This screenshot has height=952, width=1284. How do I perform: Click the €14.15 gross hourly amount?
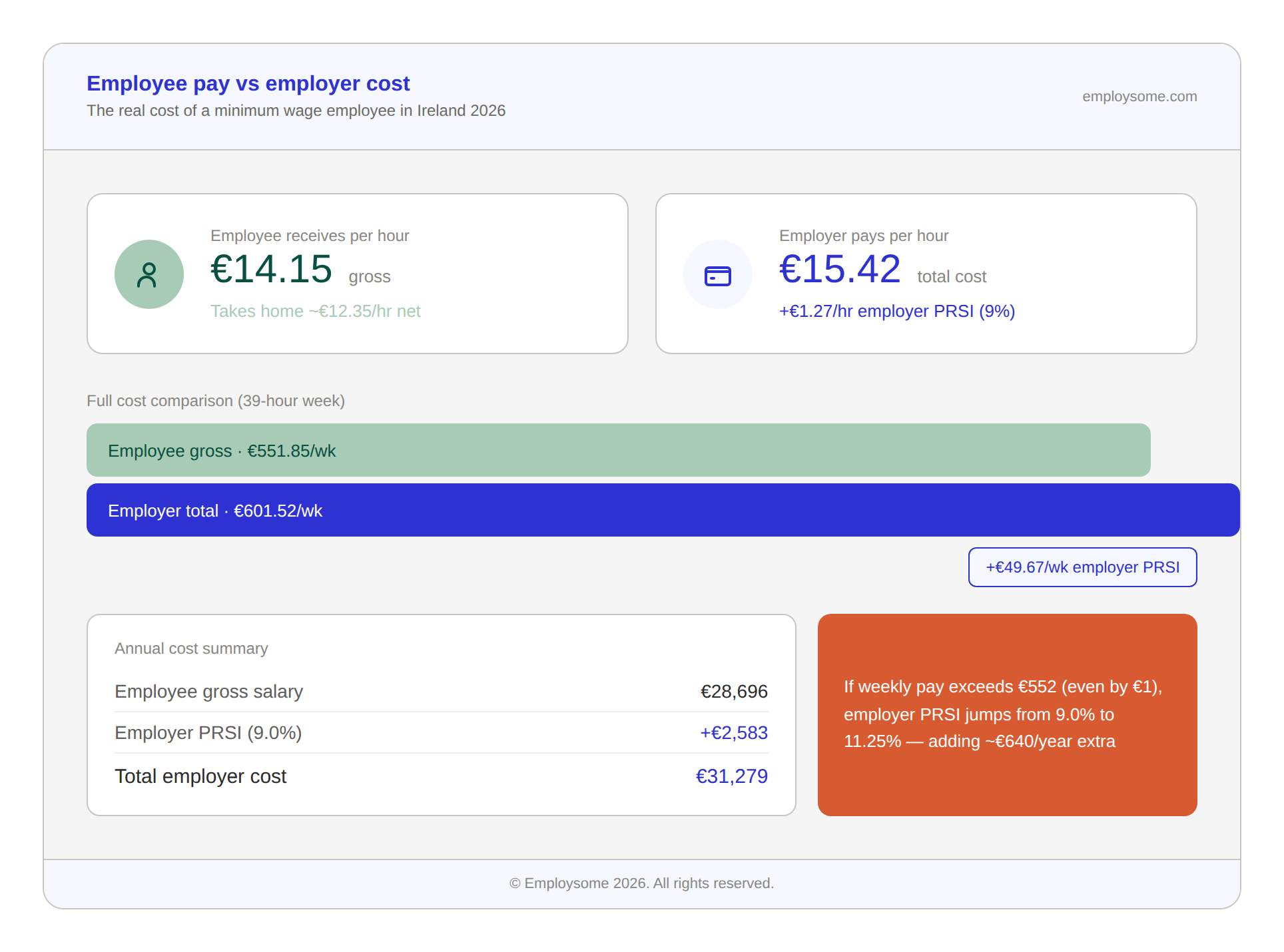(x=271, y=270)
